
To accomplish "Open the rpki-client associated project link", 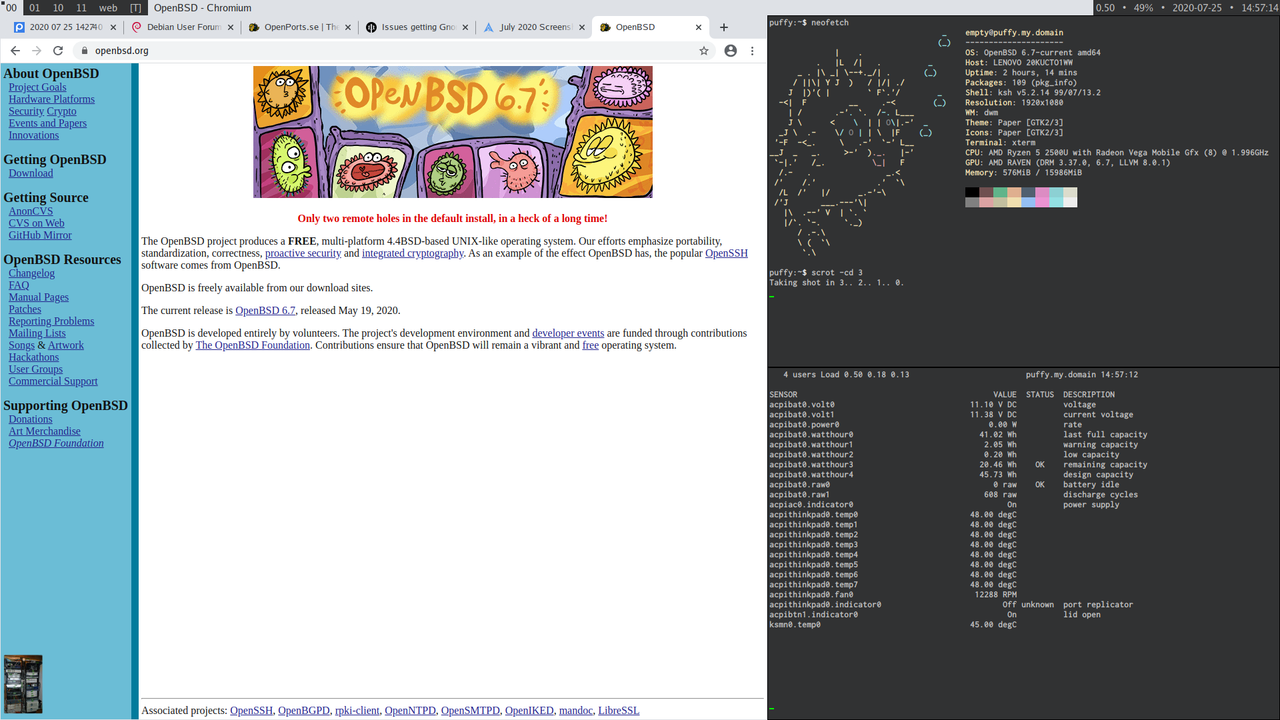I will [x=357, y=711].
